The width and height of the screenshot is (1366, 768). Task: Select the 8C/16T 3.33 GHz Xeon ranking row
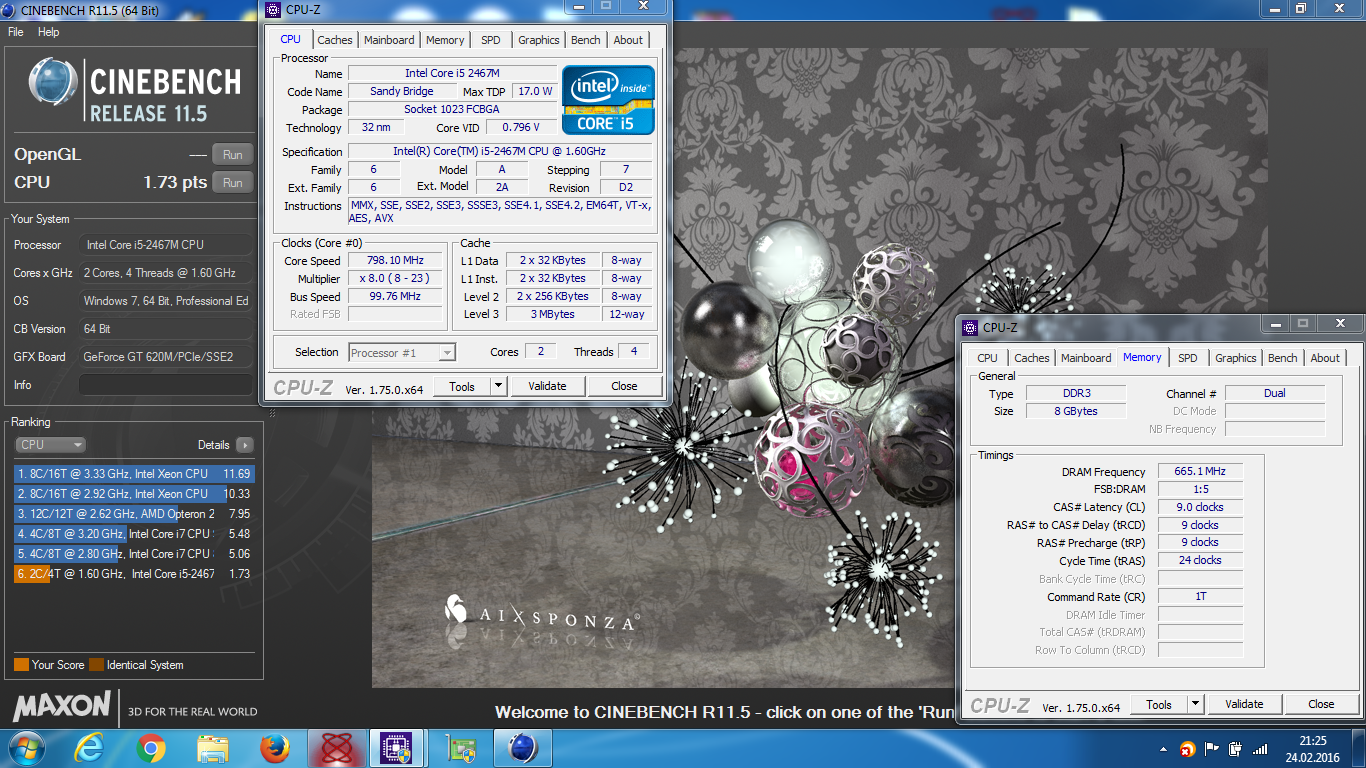click(134, 474)
